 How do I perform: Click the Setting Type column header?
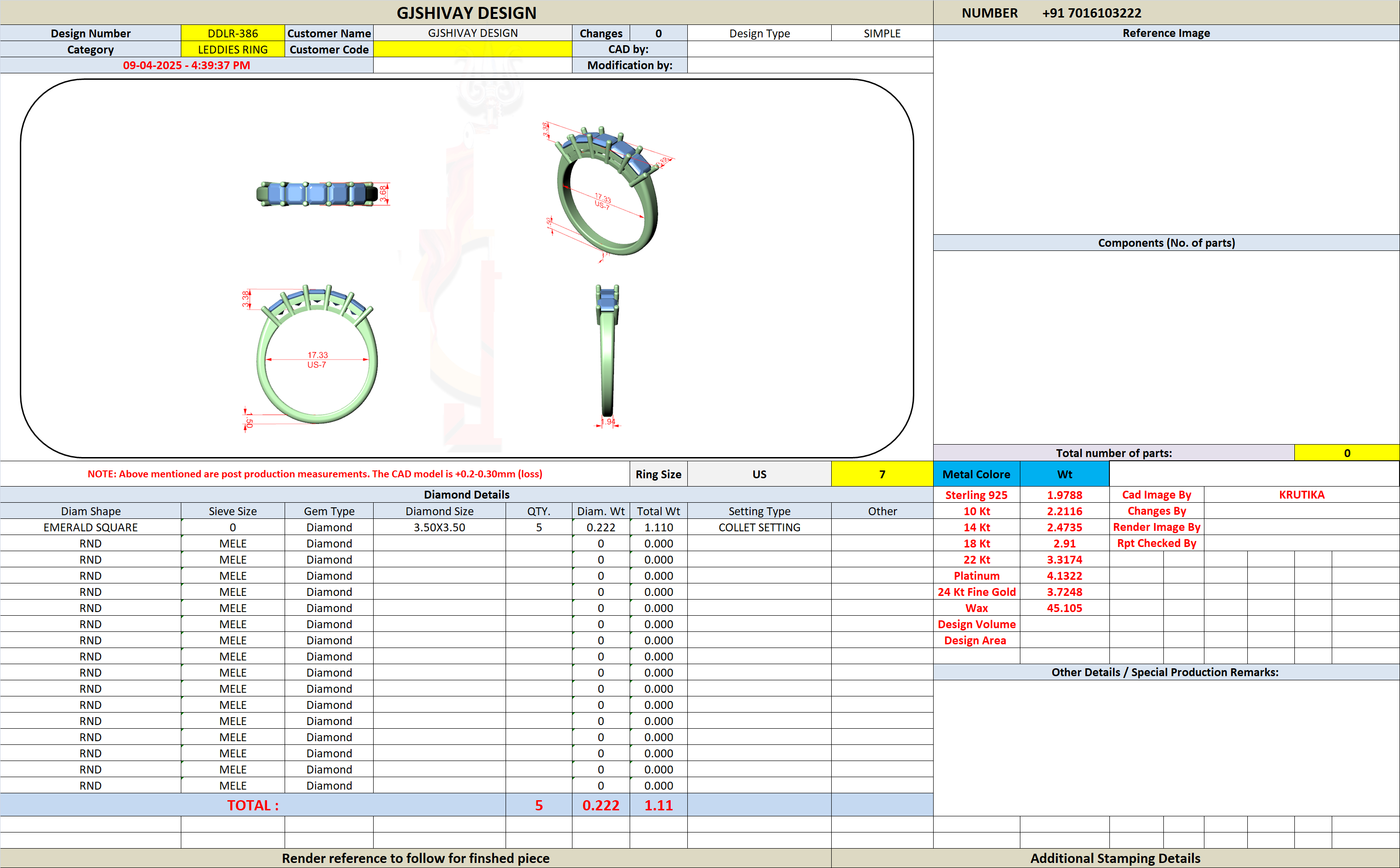pyautogui.click(x=759, y=511)
